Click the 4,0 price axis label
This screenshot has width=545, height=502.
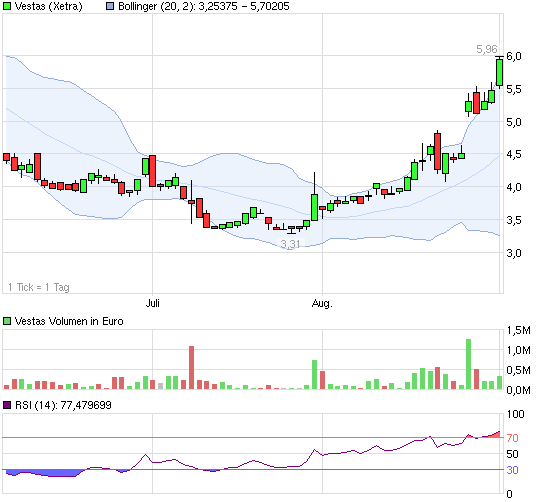click(514, 187)
